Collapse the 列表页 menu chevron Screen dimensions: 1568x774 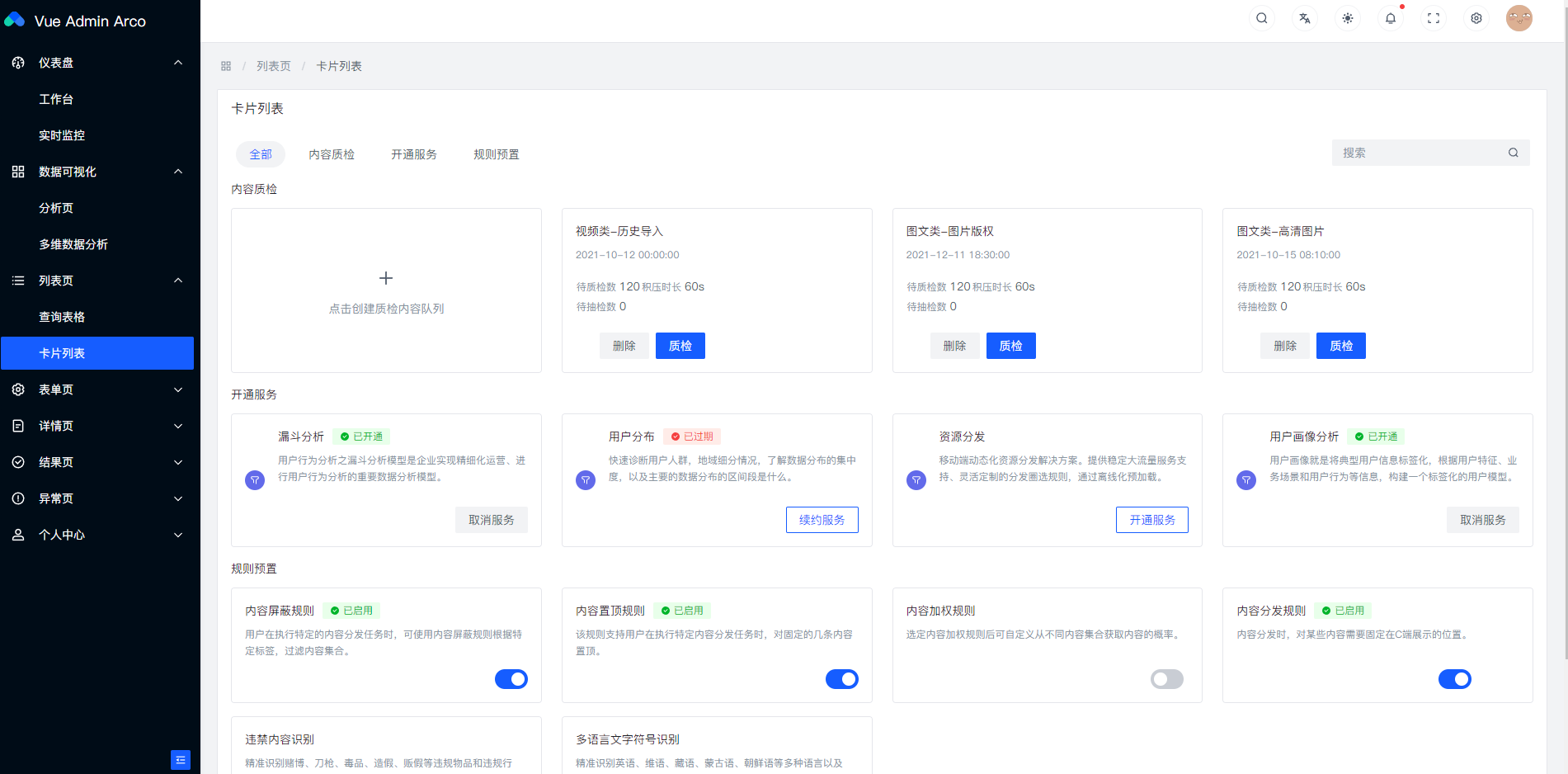[x=178, y=281]
